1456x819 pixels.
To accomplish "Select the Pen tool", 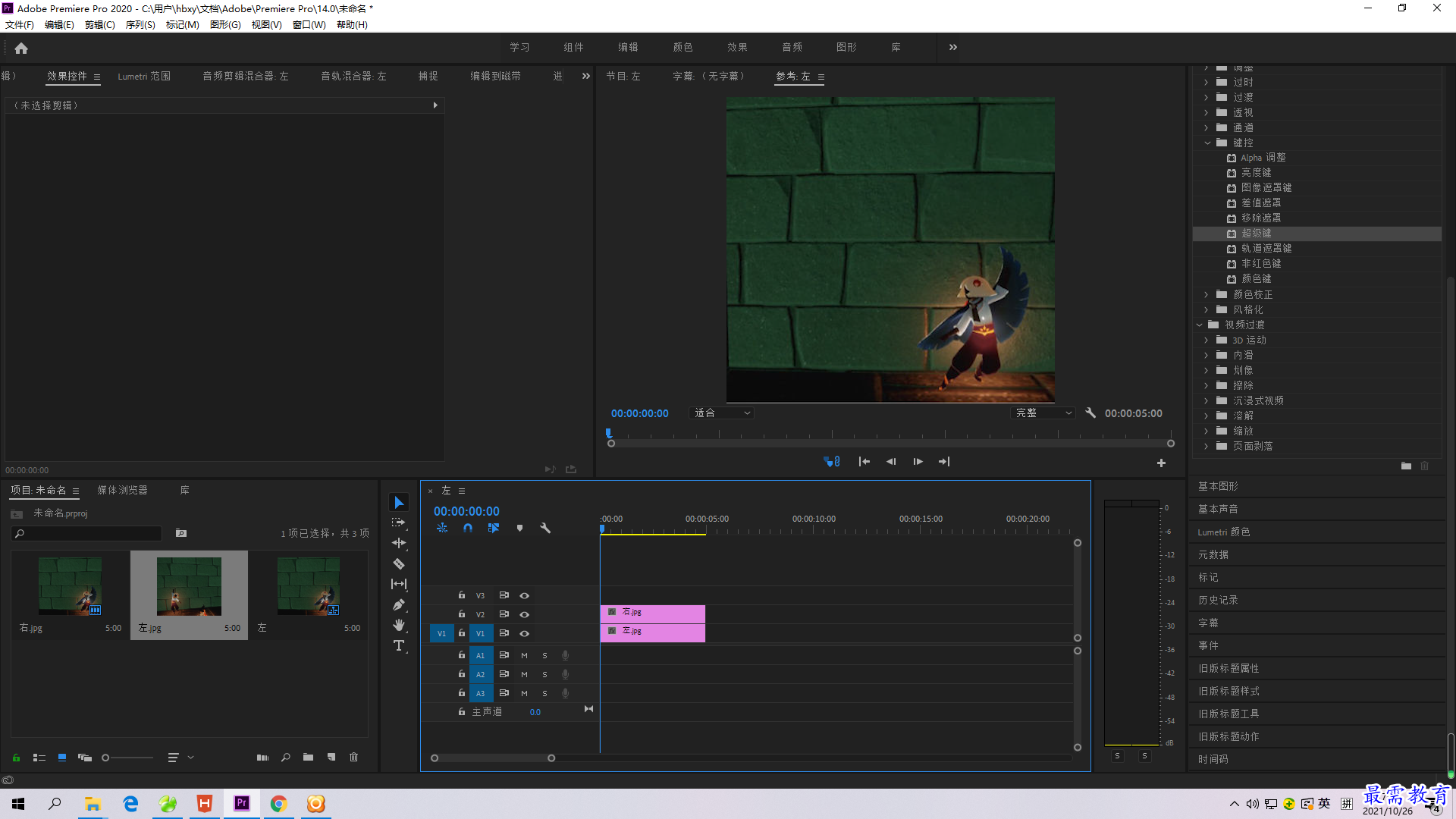I will click(399, 604).
